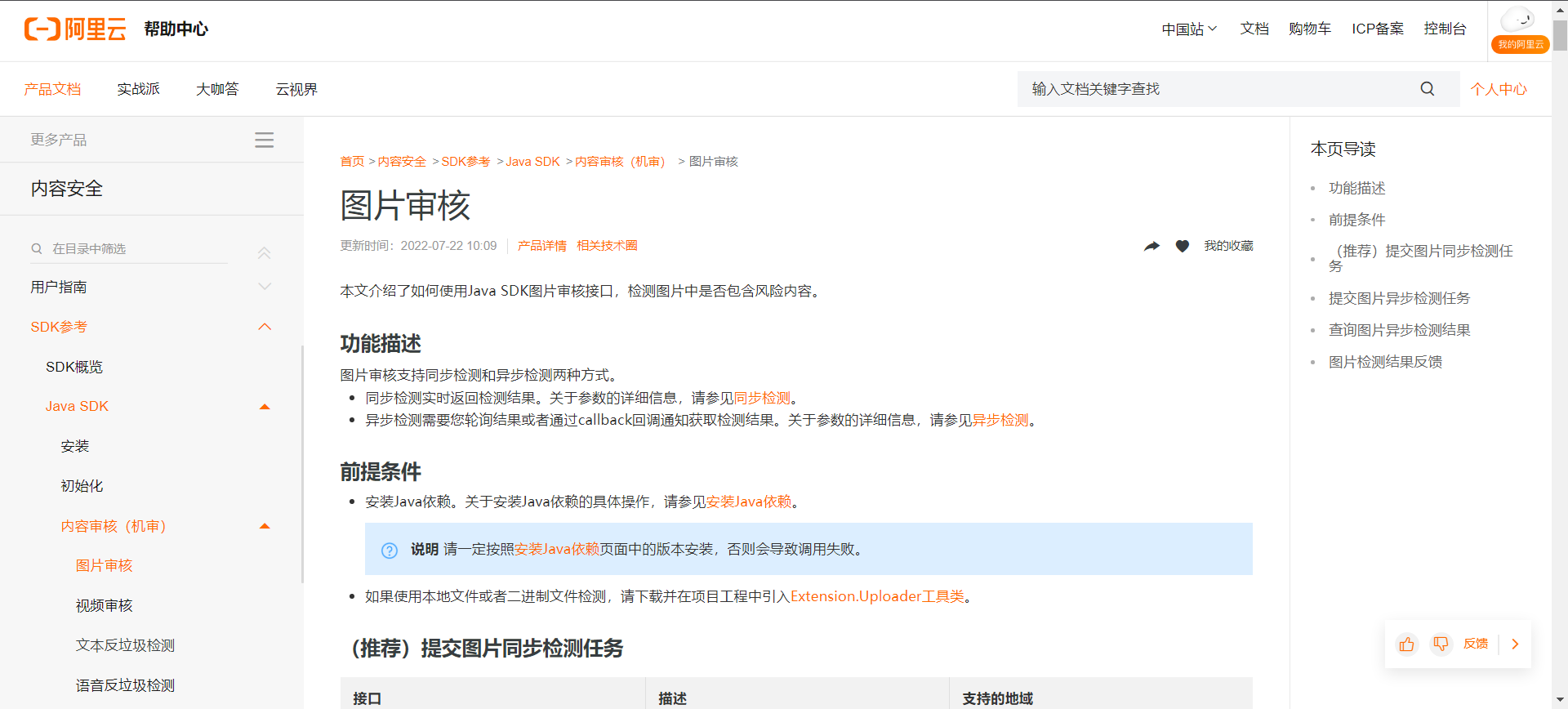1568x709 pixels.
Task: Jump to 图片检测结果反馈 in guide
Action: [1385, 362]
